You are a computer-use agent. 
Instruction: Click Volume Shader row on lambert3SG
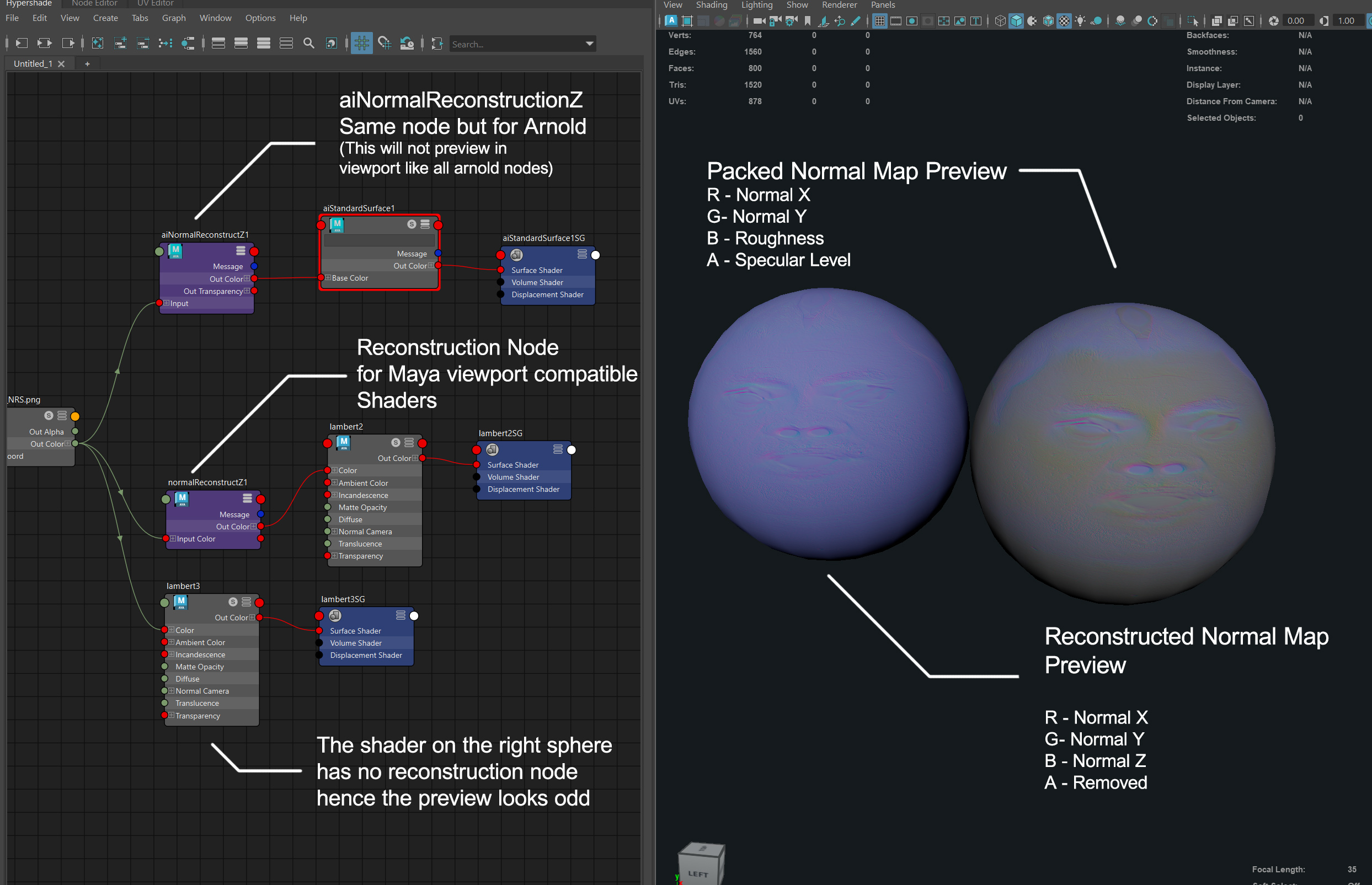366,643
